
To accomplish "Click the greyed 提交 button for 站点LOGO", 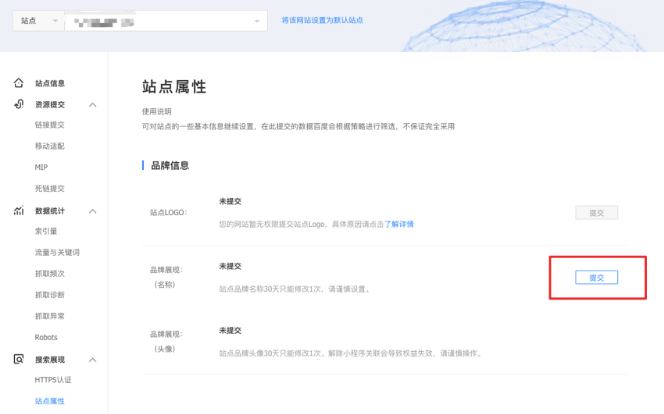I will click(596, 212).
